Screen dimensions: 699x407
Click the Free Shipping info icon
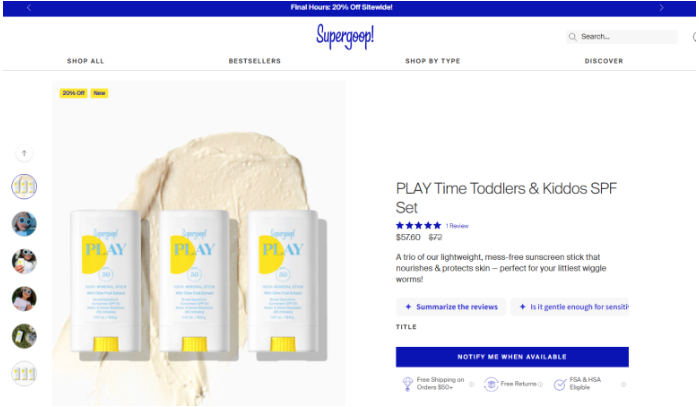tap(471, 384)
